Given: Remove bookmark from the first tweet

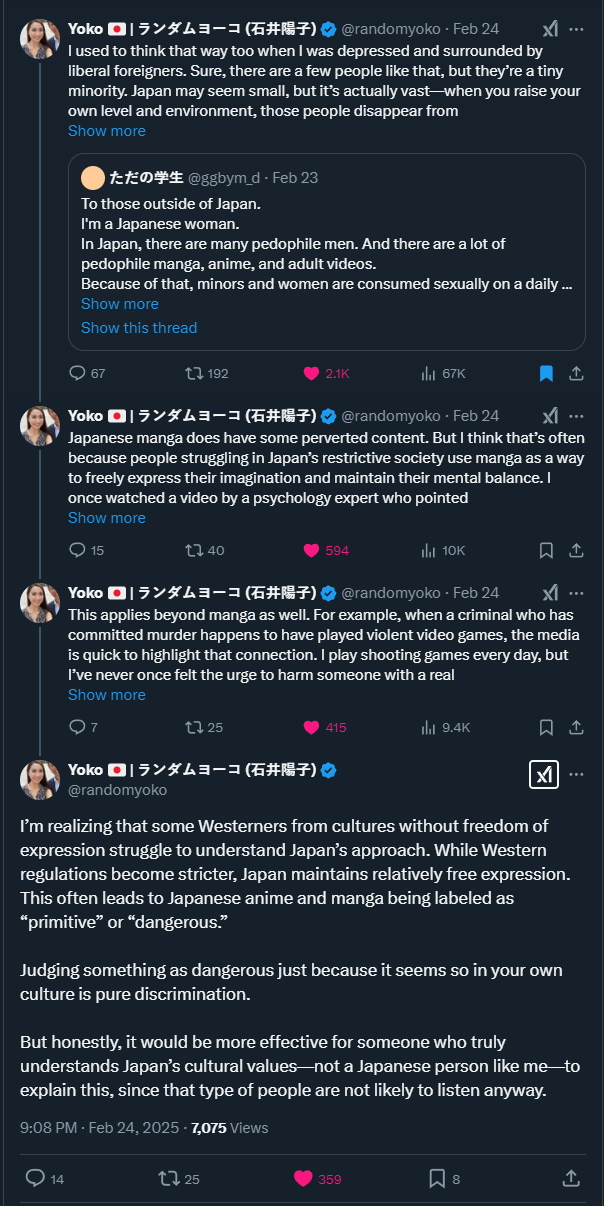Looking at the screenshot, I should (x=546, y=373).
